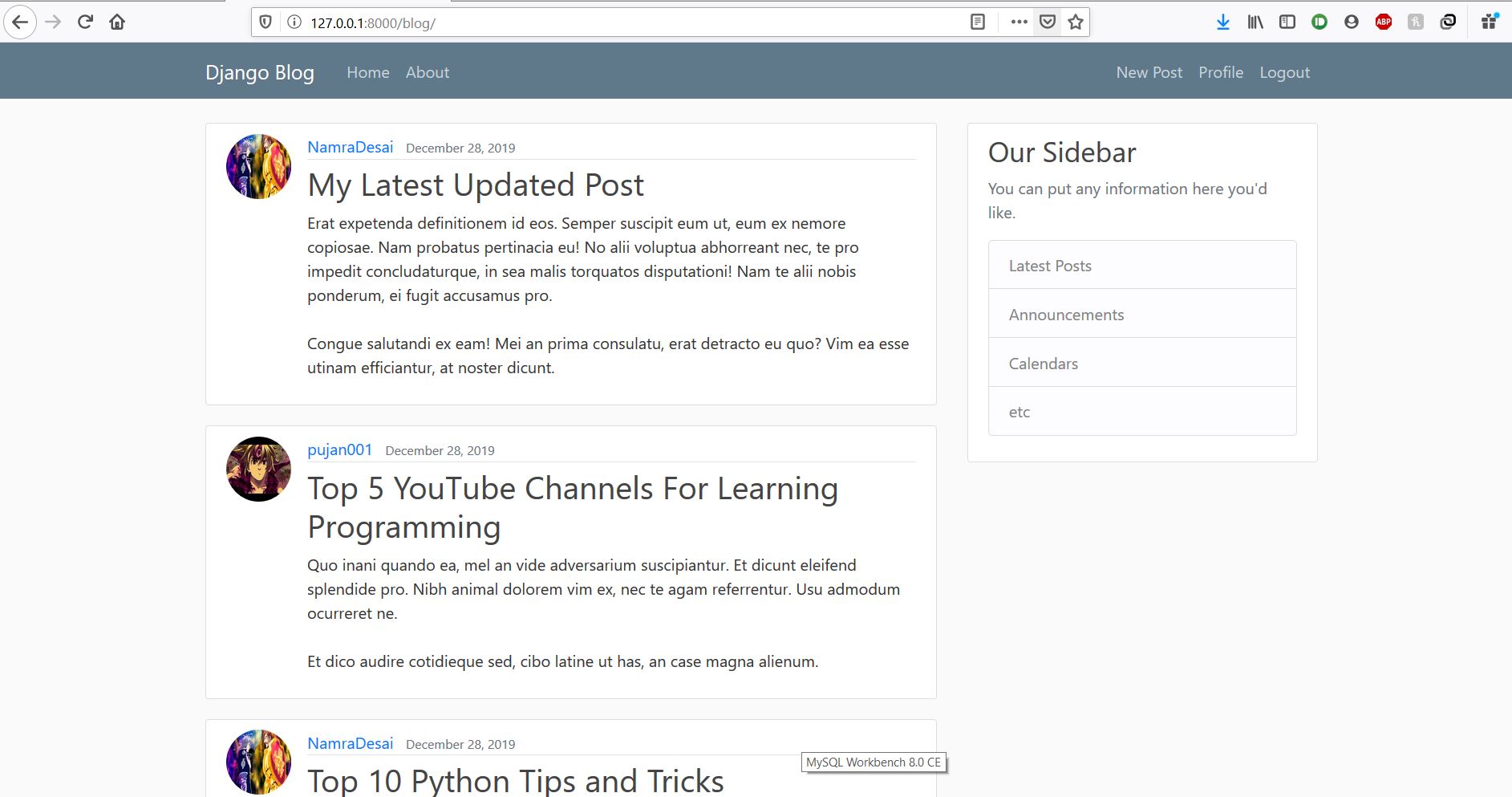Open the Django Blog brand link
The height and width of the screenshot is (797, 1512).
(260, 72)
